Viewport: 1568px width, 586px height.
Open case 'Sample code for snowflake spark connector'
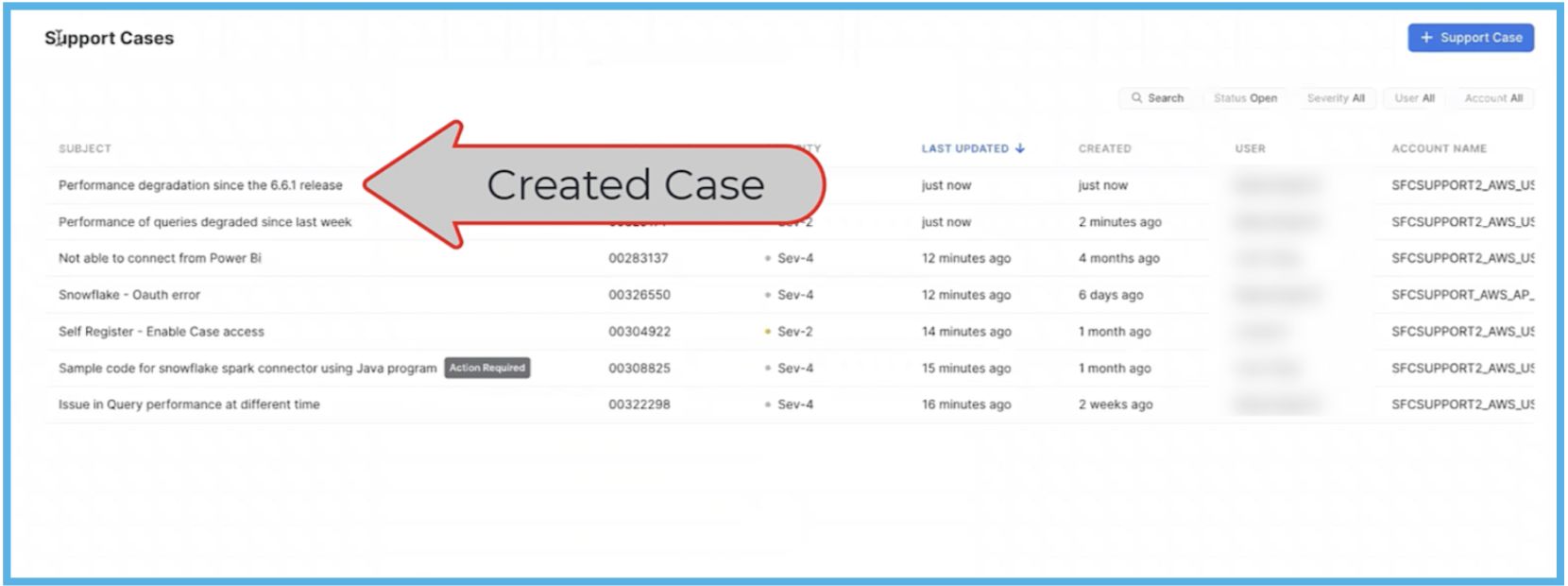pos(247,368)
